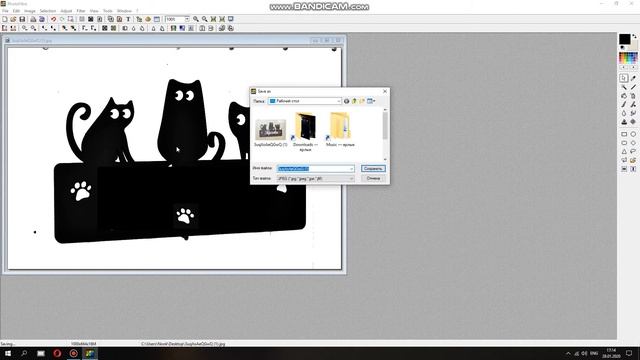Click the Open file icon in toolbar
Viewport: 640px width, 360px height.
click(13, 19)
